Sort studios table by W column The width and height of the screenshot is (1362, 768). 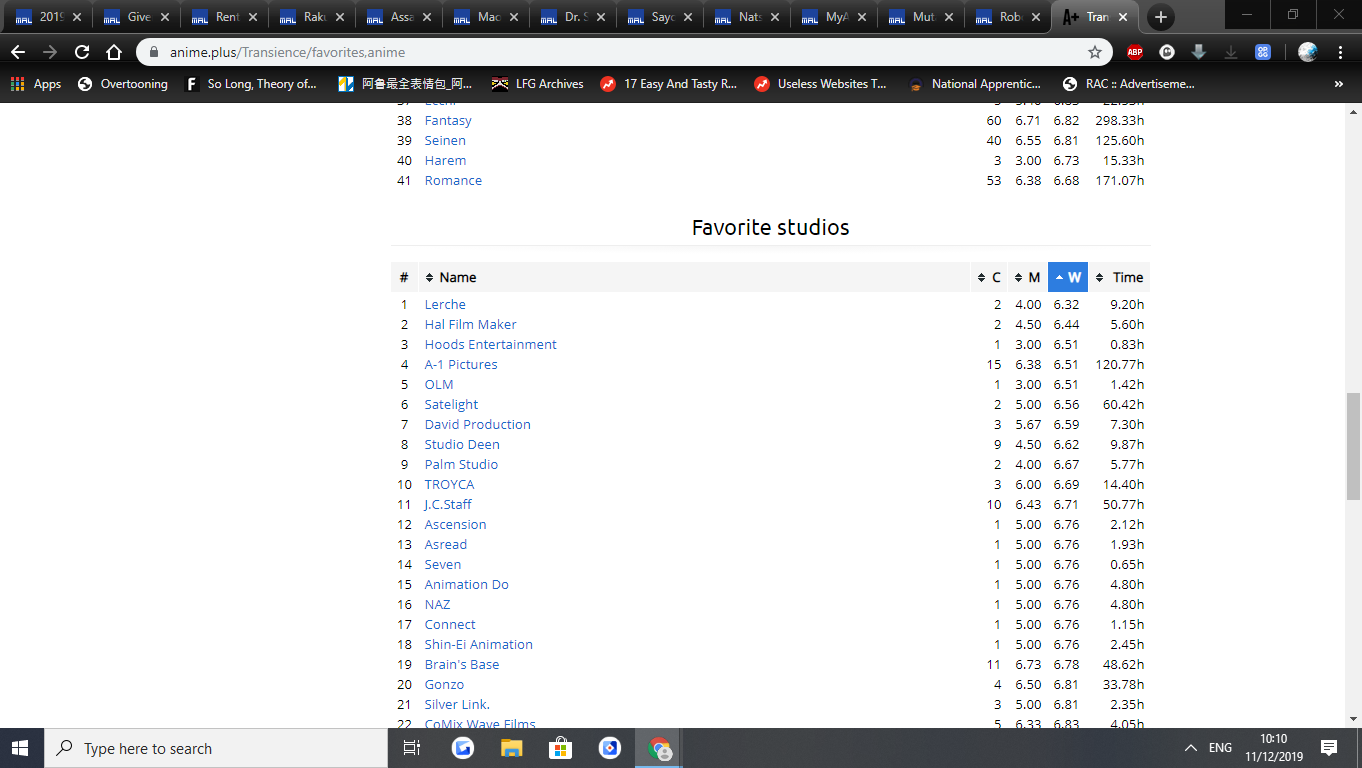(x=1068, y=277)
